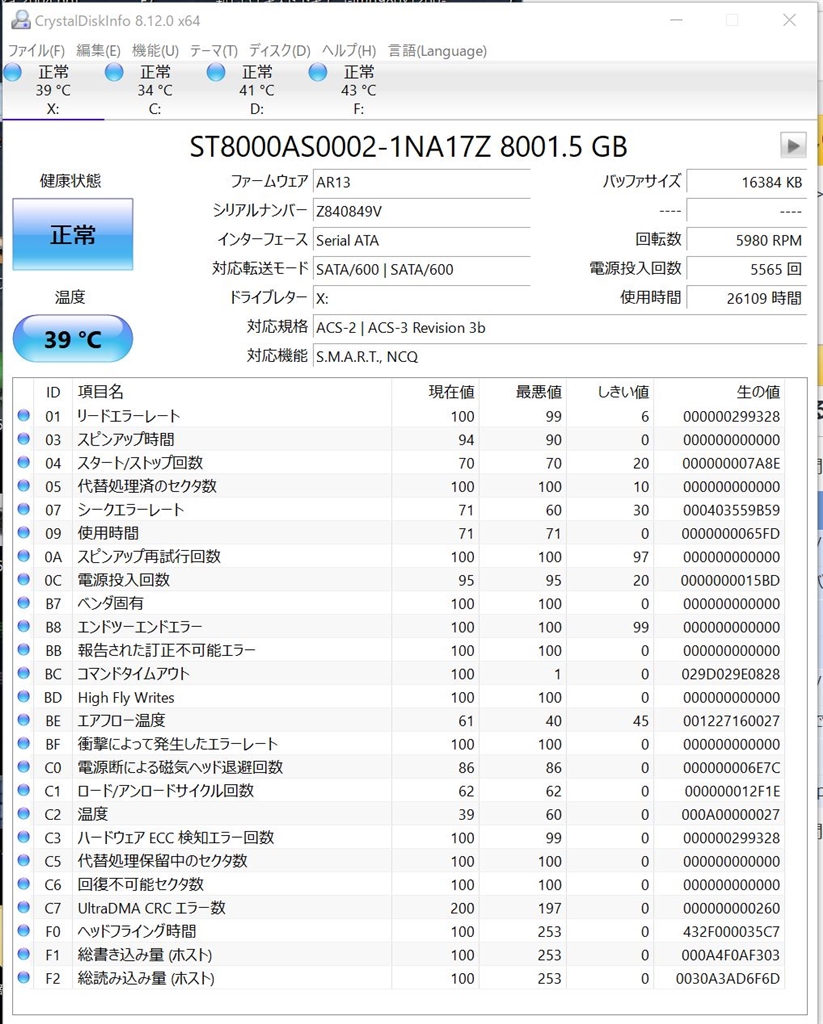
Task: Click the next disk arrow button
Action: (793, 145)
